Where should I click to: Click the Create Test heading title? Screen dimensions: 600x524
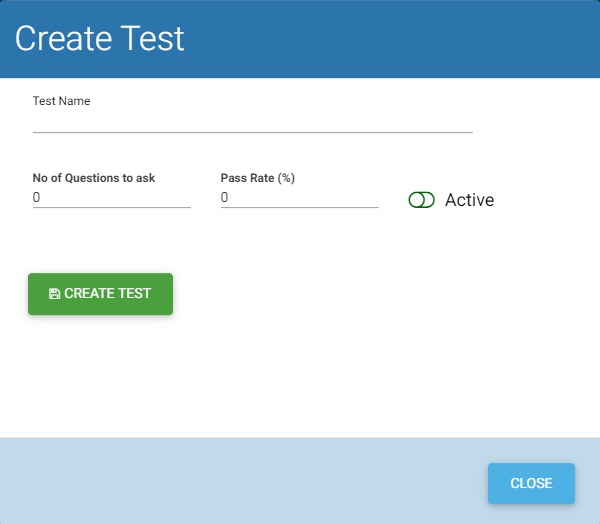[x=100, y=38]
